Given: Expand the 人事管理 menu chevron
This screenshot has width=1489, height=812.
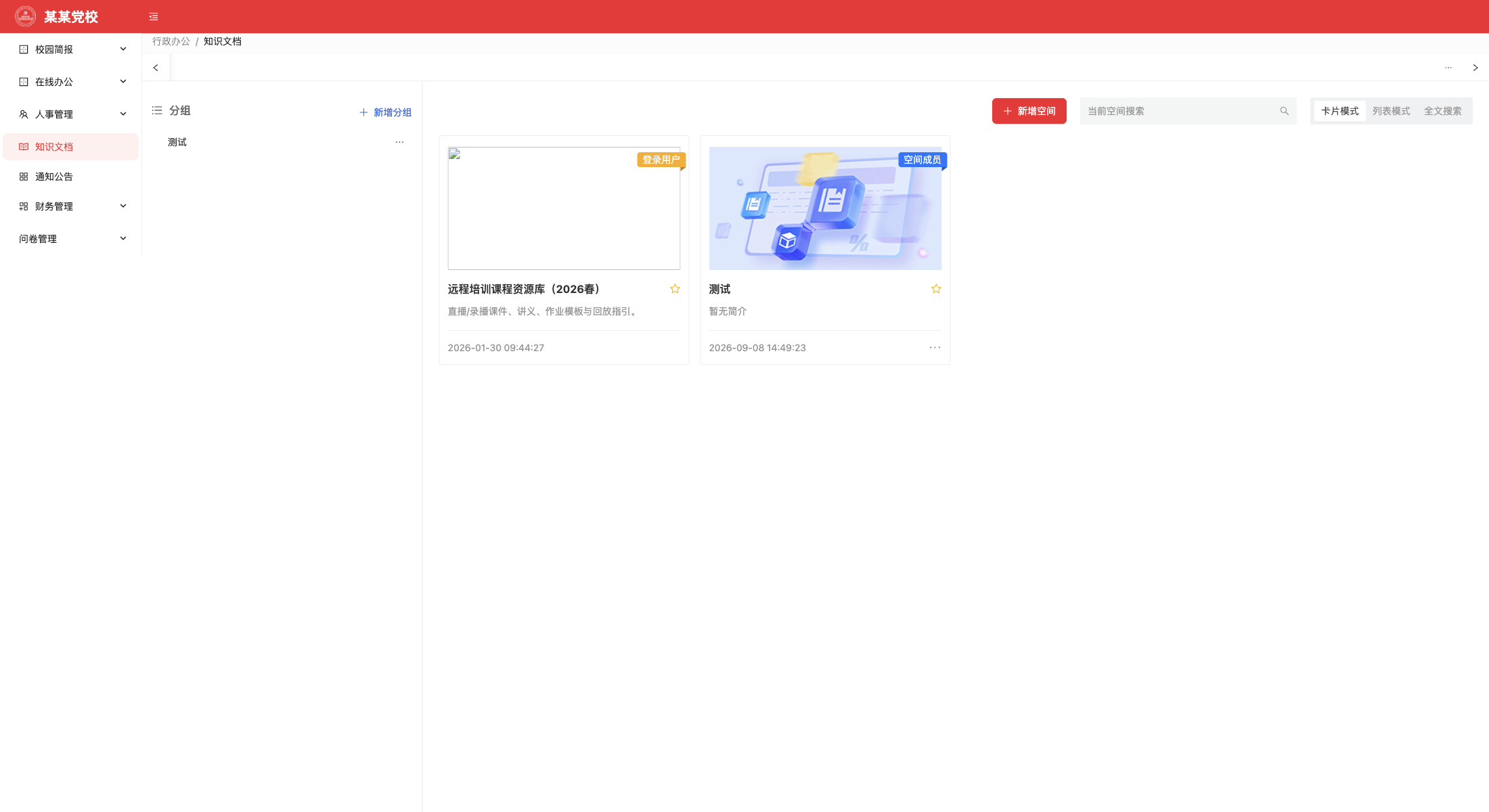Looking at the screenshot, I should [123, 114].
